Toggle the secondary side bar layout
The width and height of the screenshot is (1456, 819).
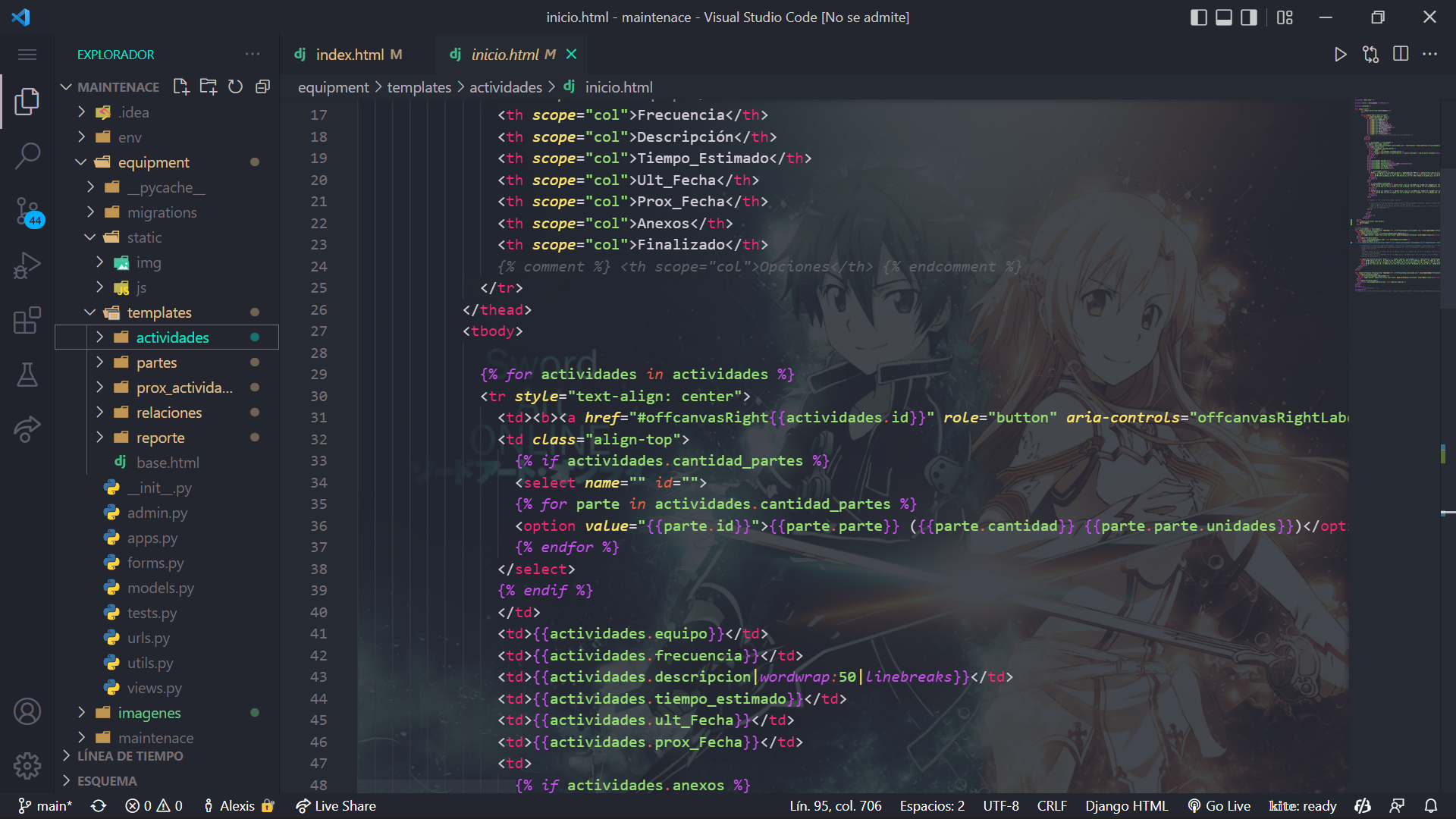click(1248, 17)
